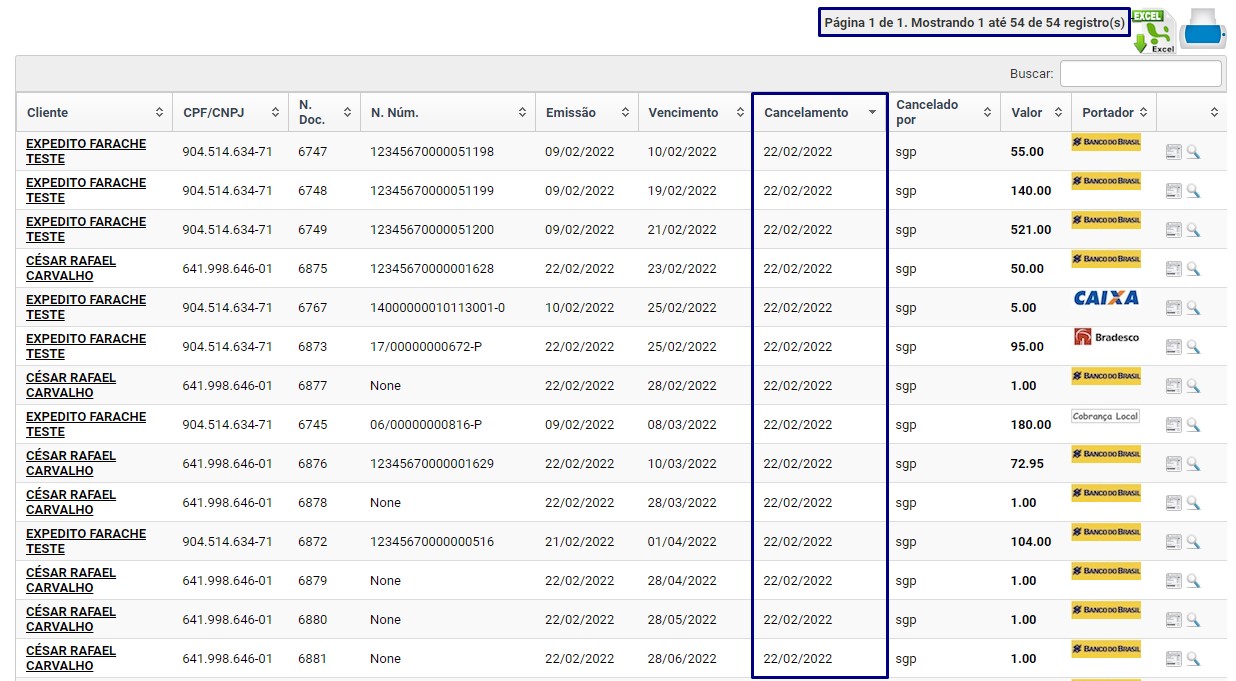Click the printer icon to print
The image size is (1236, 681).
click(1204, 30)
